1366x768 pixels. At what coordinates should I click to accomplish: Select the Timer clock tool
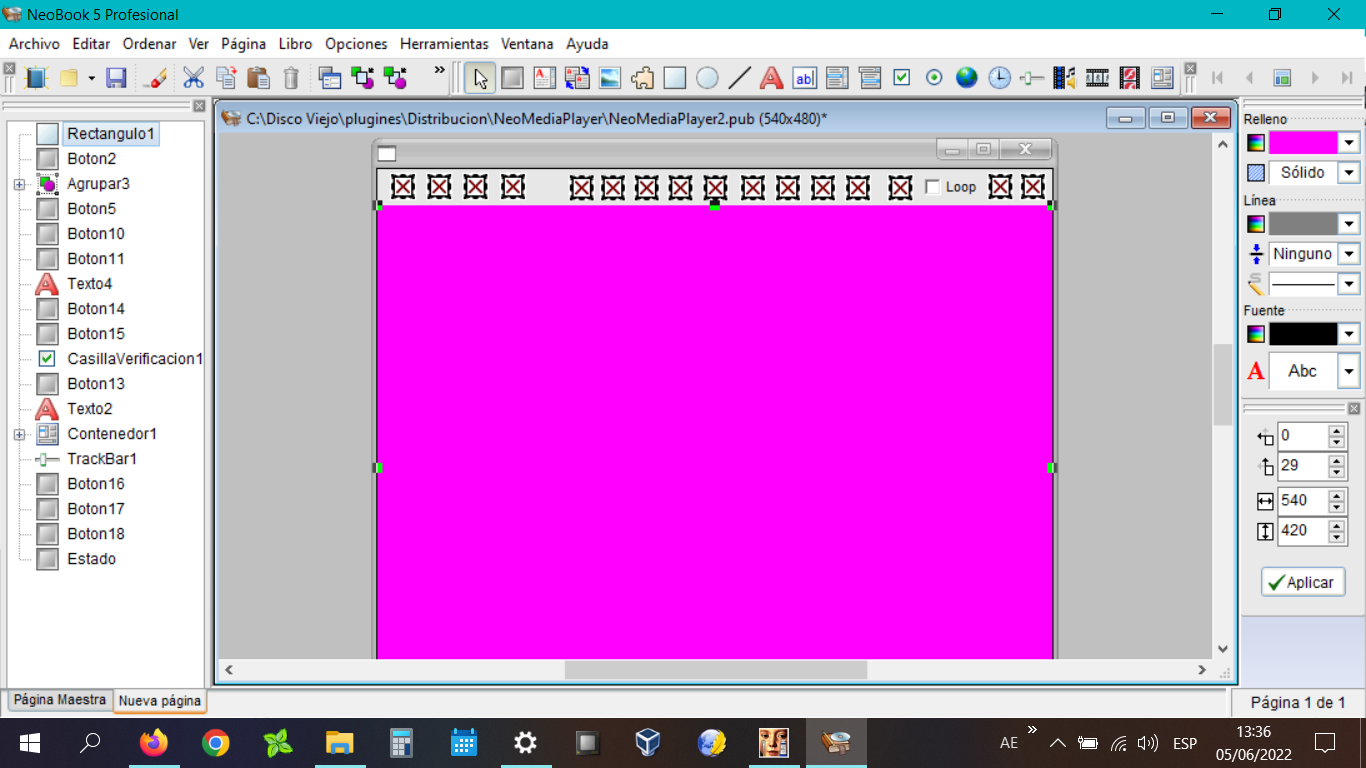[999, 78]
